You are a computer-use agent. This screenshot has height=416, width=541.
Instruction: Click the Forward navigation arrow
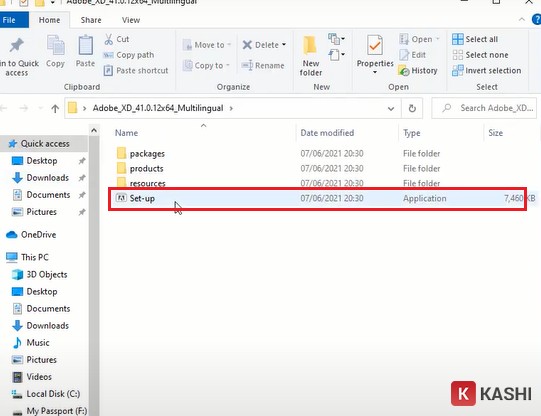pyautogui.click(x=23, y=109)
